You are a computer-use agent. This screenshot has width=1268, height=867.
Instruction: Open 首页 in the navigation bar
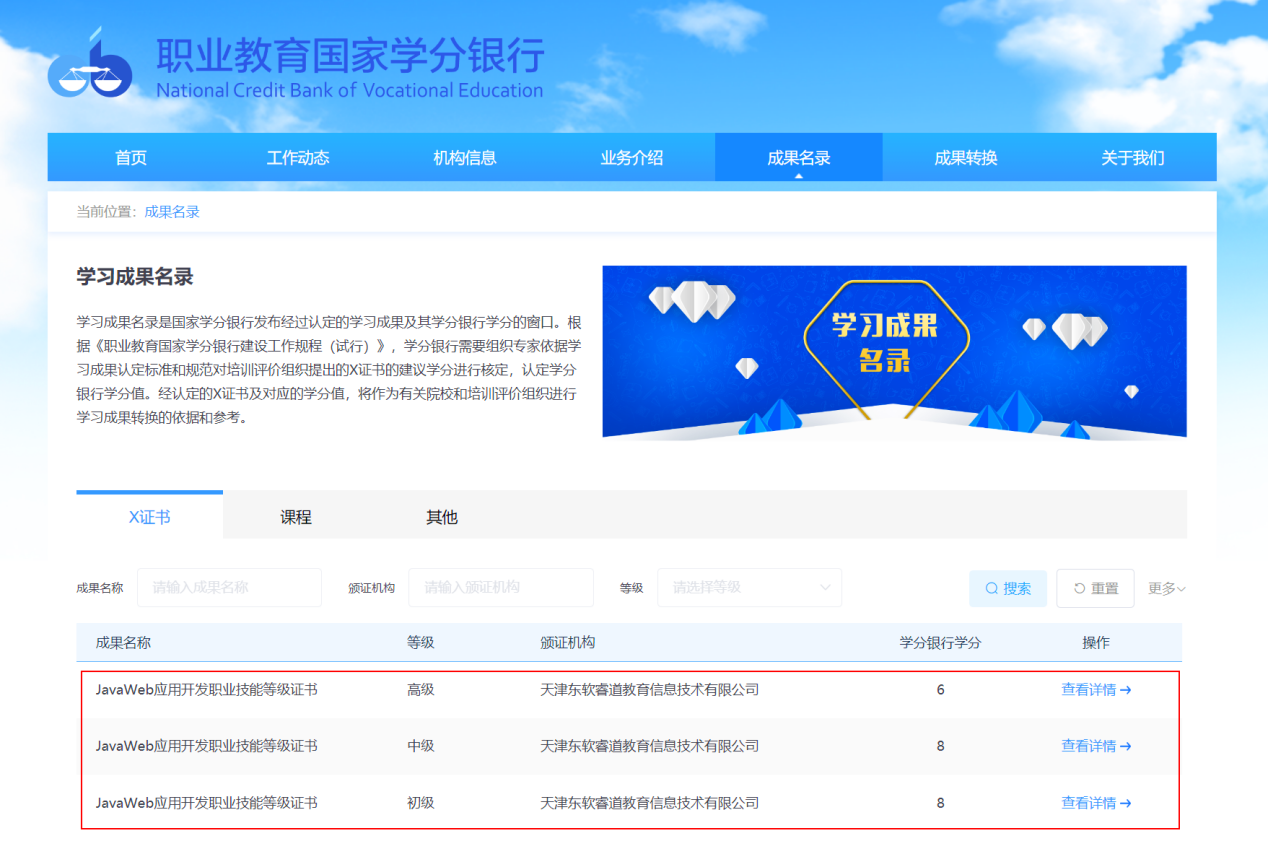tap(131, 158)
